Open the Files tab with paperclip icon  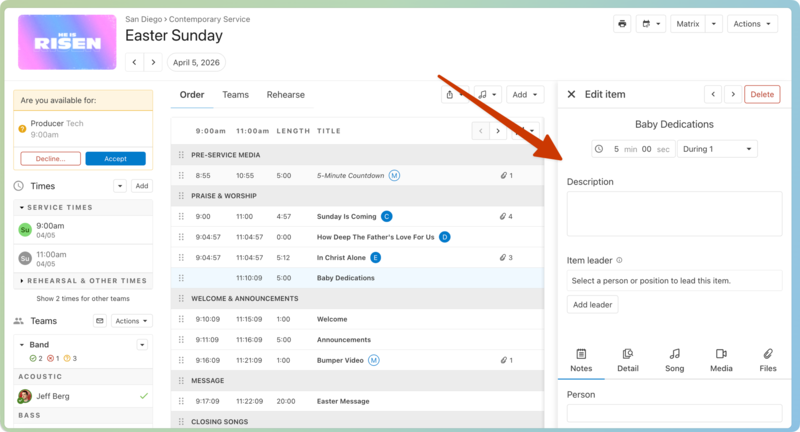point(767,360)
